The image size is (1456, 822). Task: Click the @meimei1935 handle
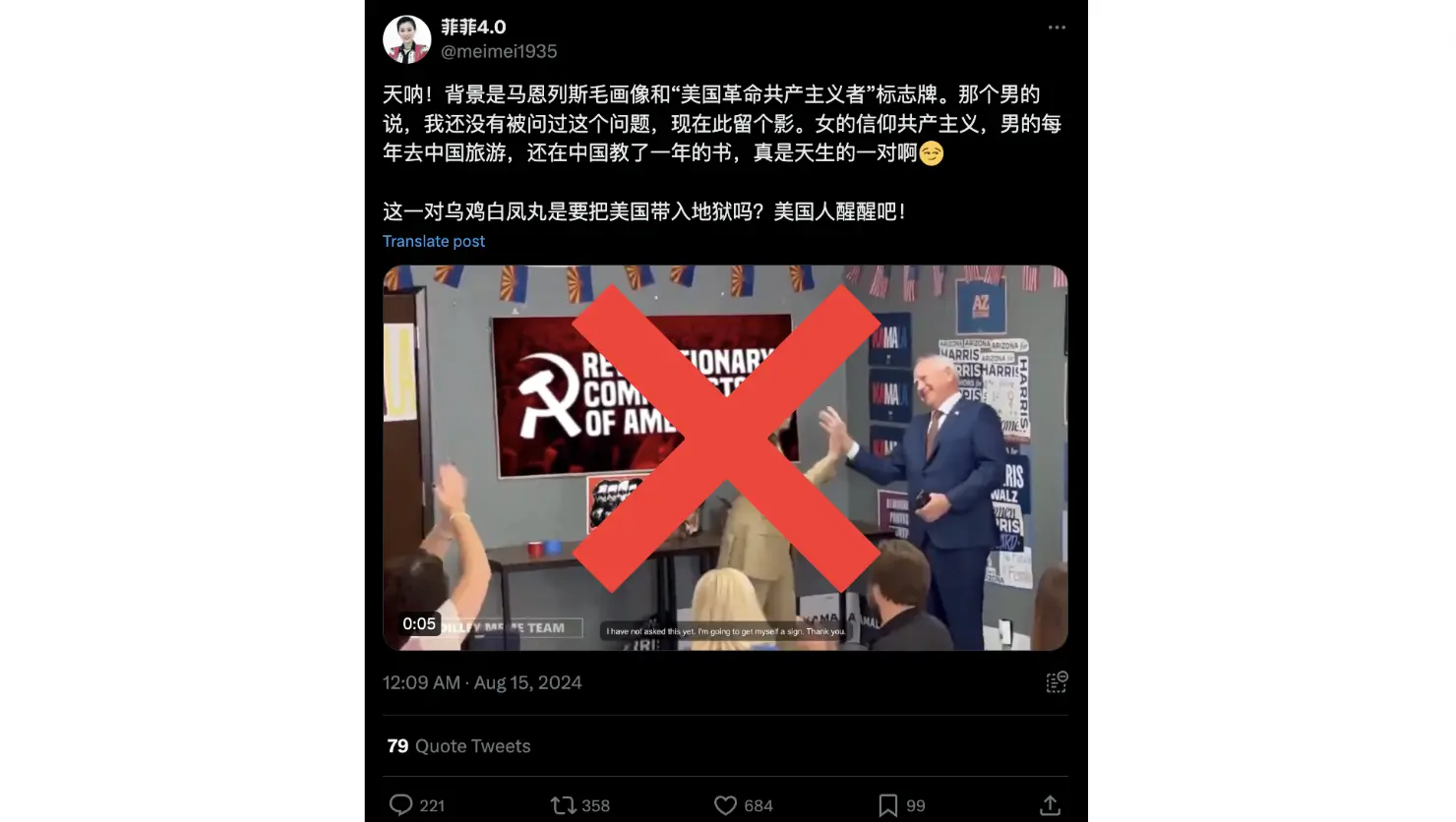[499, 51]
